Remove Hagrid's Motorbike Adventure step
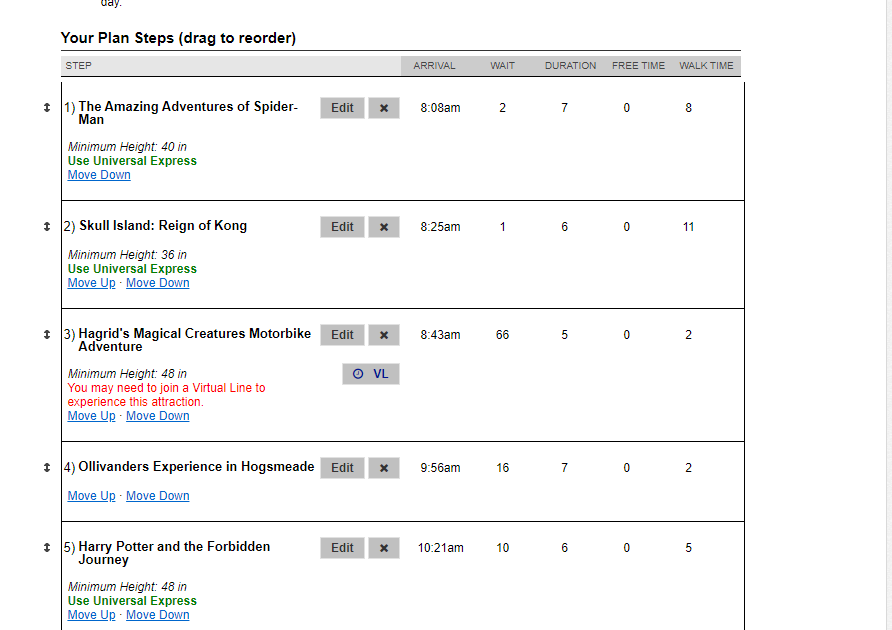 [384, 335]
